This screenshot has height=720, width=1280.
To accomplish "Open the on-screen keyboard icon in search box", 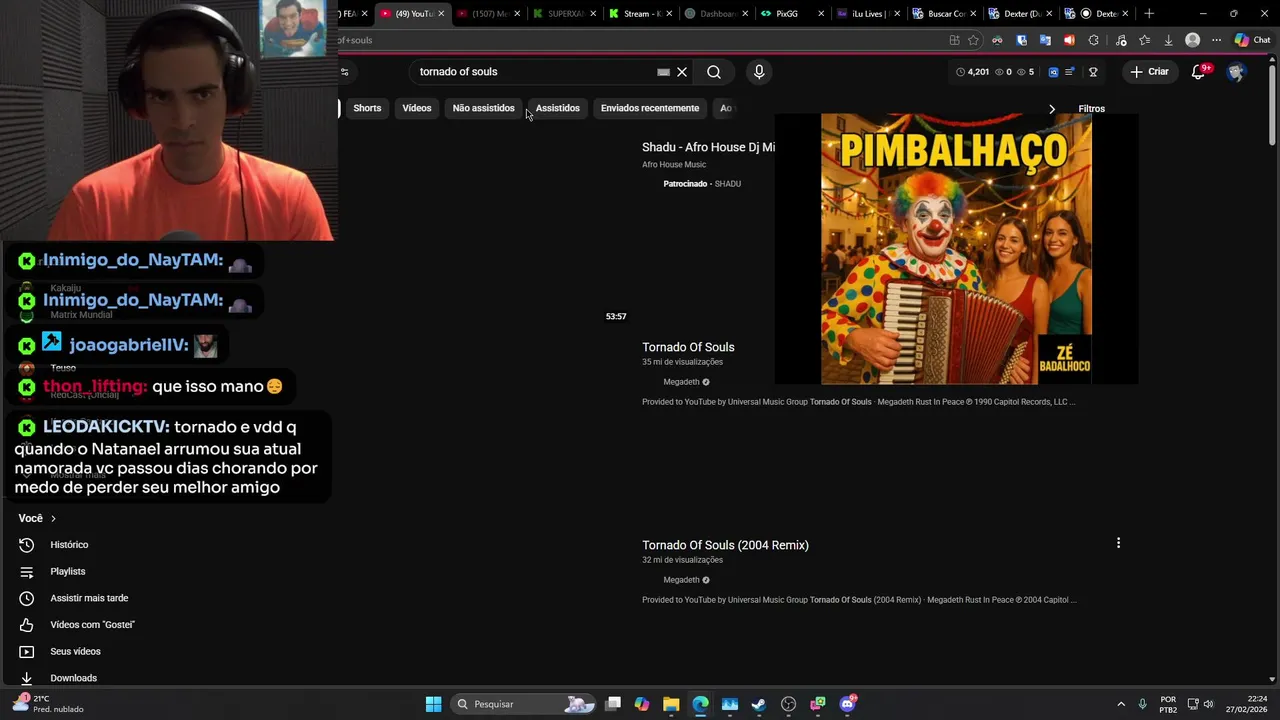I will click(663, 72).
